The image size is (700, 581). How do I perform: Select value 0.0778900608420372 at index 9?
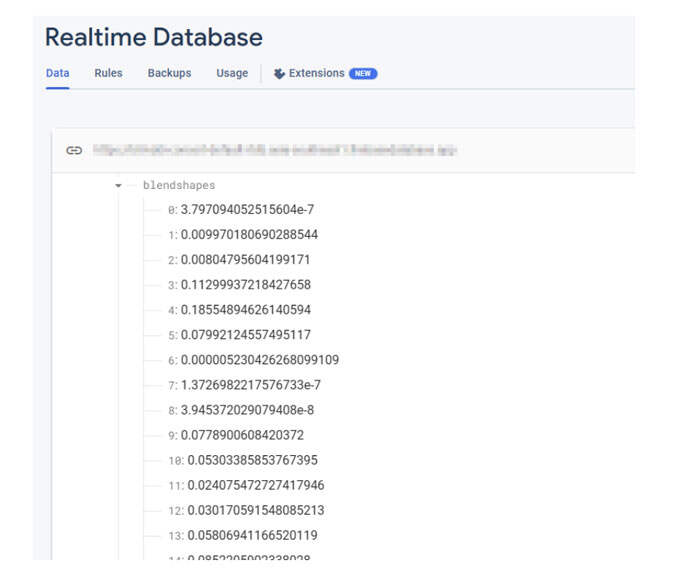coord(242,435)
